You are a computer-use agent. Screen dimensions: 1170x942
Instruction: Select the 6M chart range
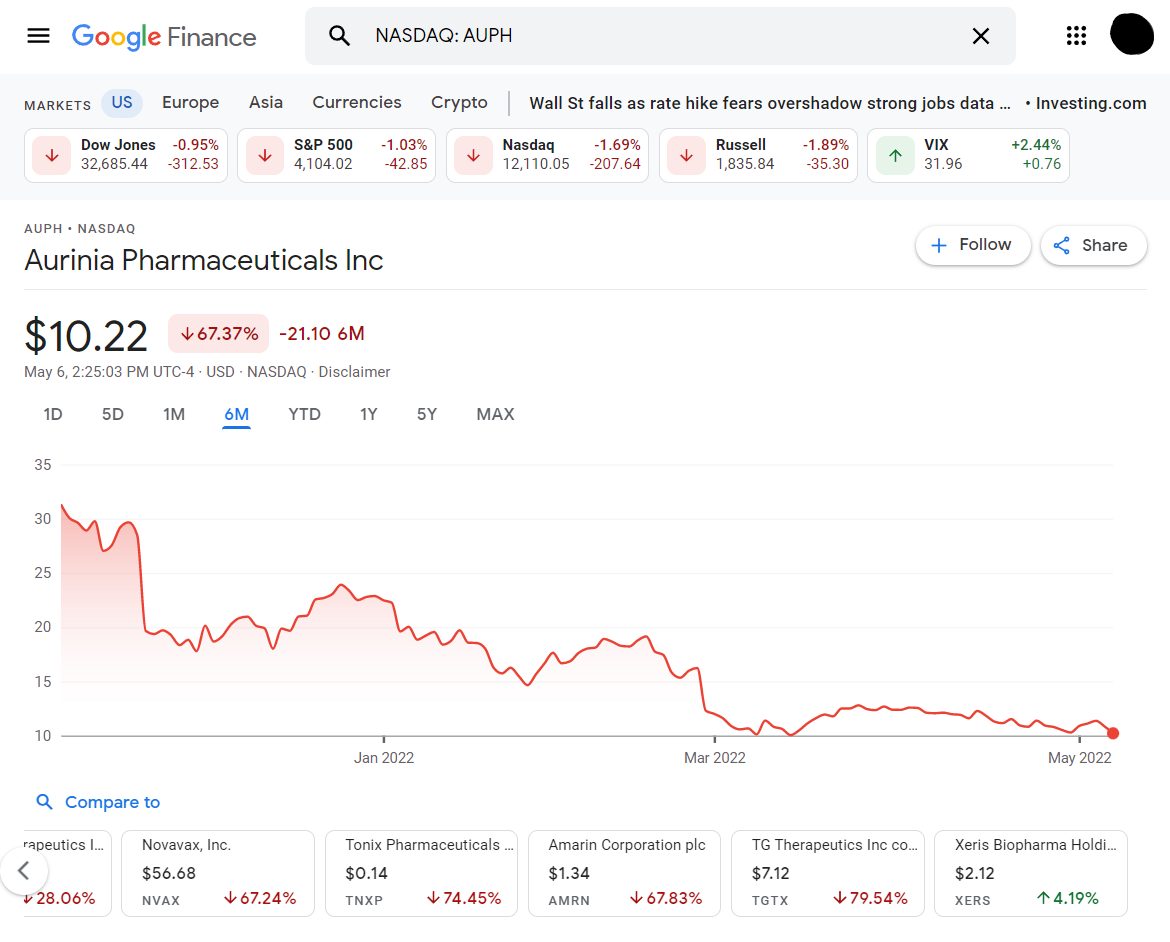(237, 413)
